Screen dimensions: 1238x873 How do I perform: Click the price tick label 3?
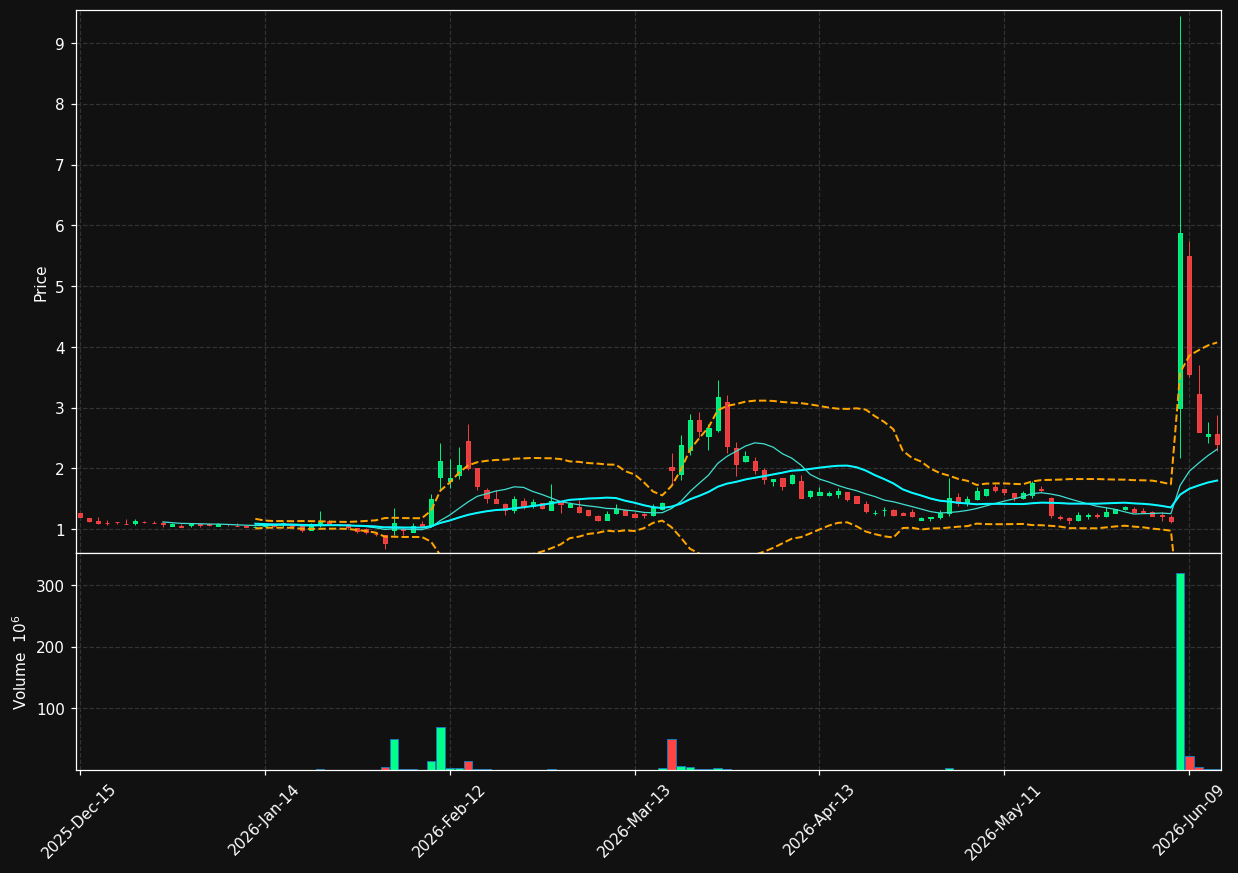click(59, 408)
